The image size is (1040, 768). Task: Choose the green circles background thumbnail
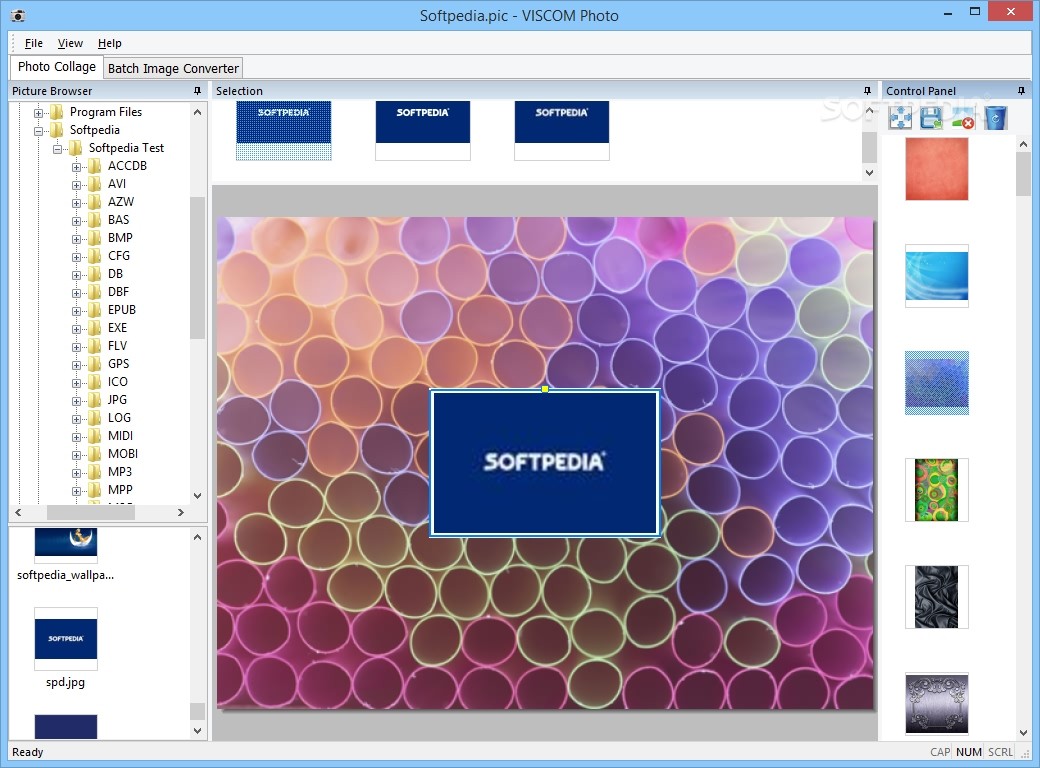(x=937, y=490)
